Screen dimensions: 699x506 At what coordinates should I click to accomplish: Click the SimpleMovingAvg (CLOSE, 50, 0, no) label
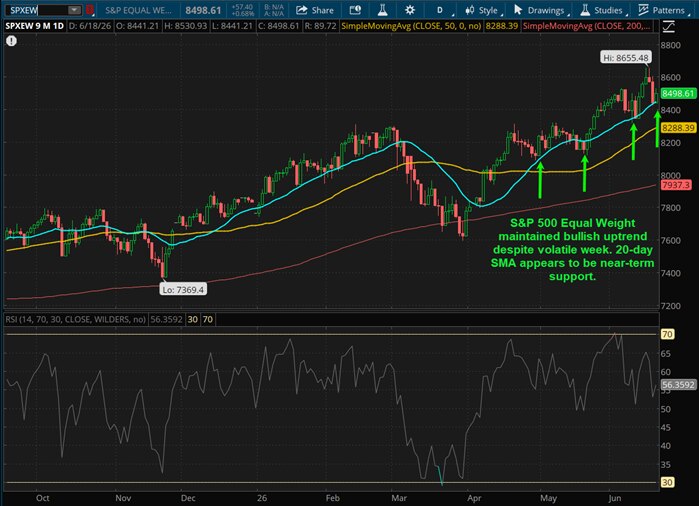pos(411,26)
